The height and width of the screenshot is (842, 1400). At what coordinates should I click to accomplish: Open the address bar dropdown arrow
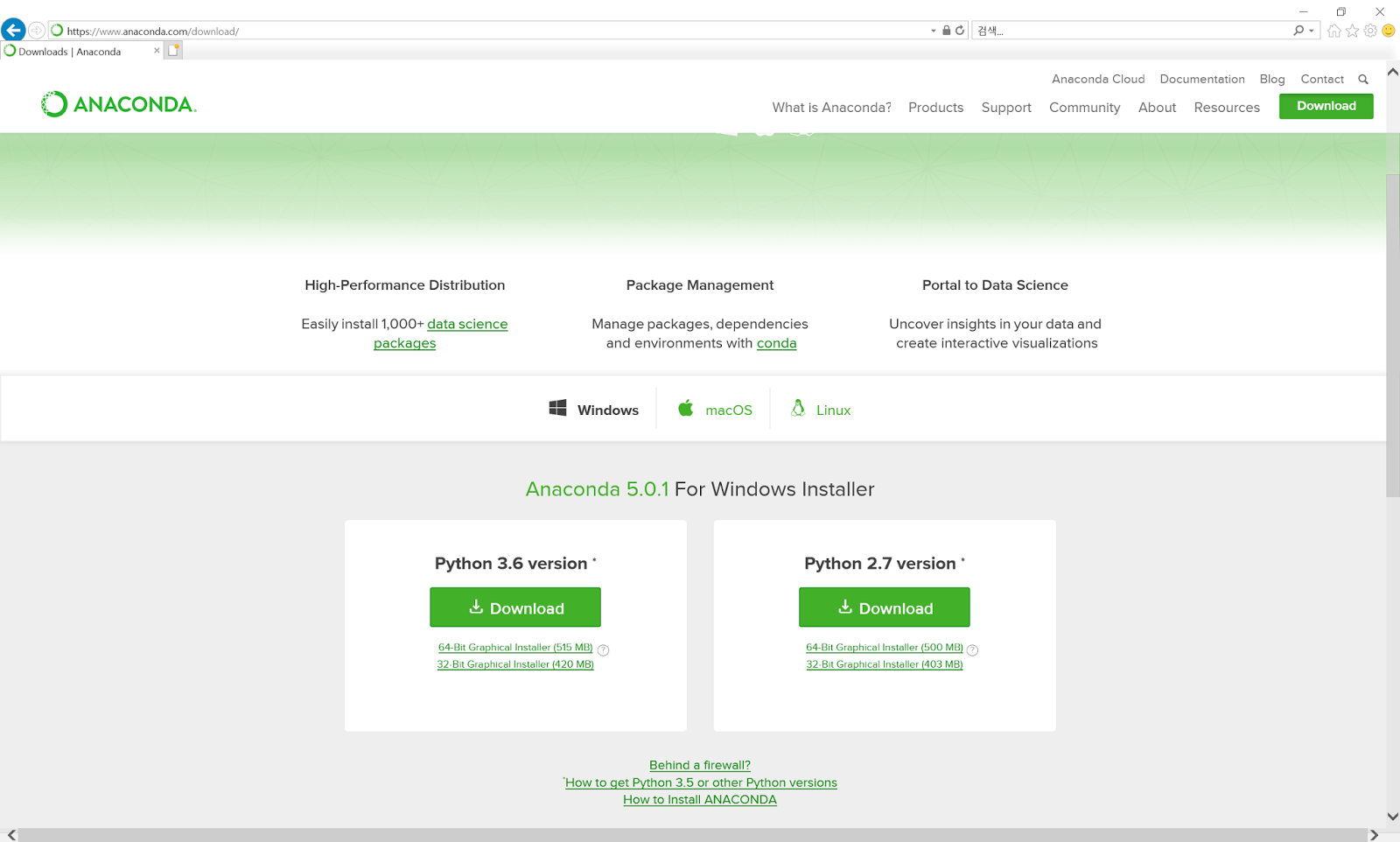pyautogui.click(x=934, y=31)
